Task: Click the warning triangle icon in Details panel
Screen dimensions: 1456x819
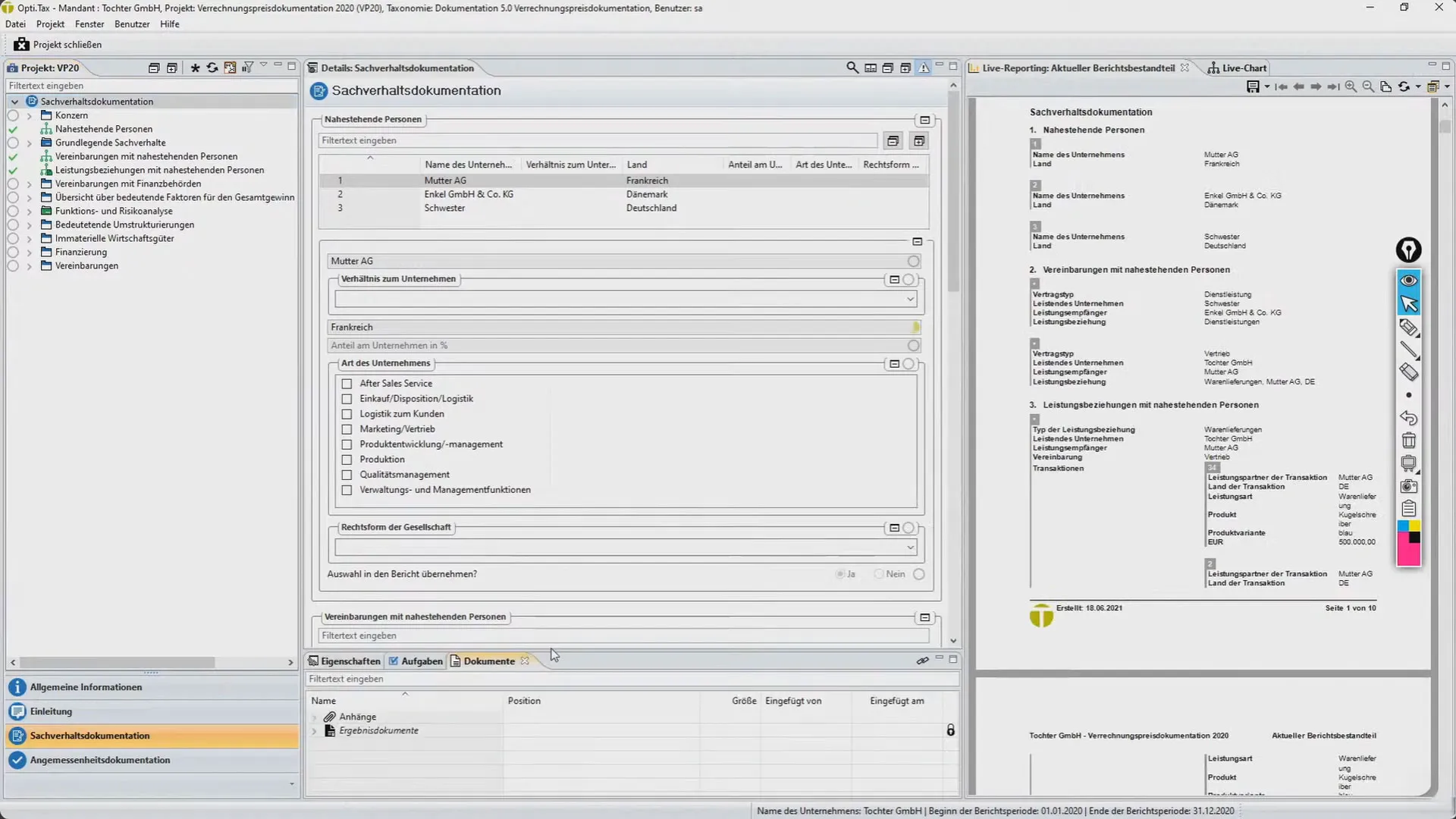Action: point(924,67)
